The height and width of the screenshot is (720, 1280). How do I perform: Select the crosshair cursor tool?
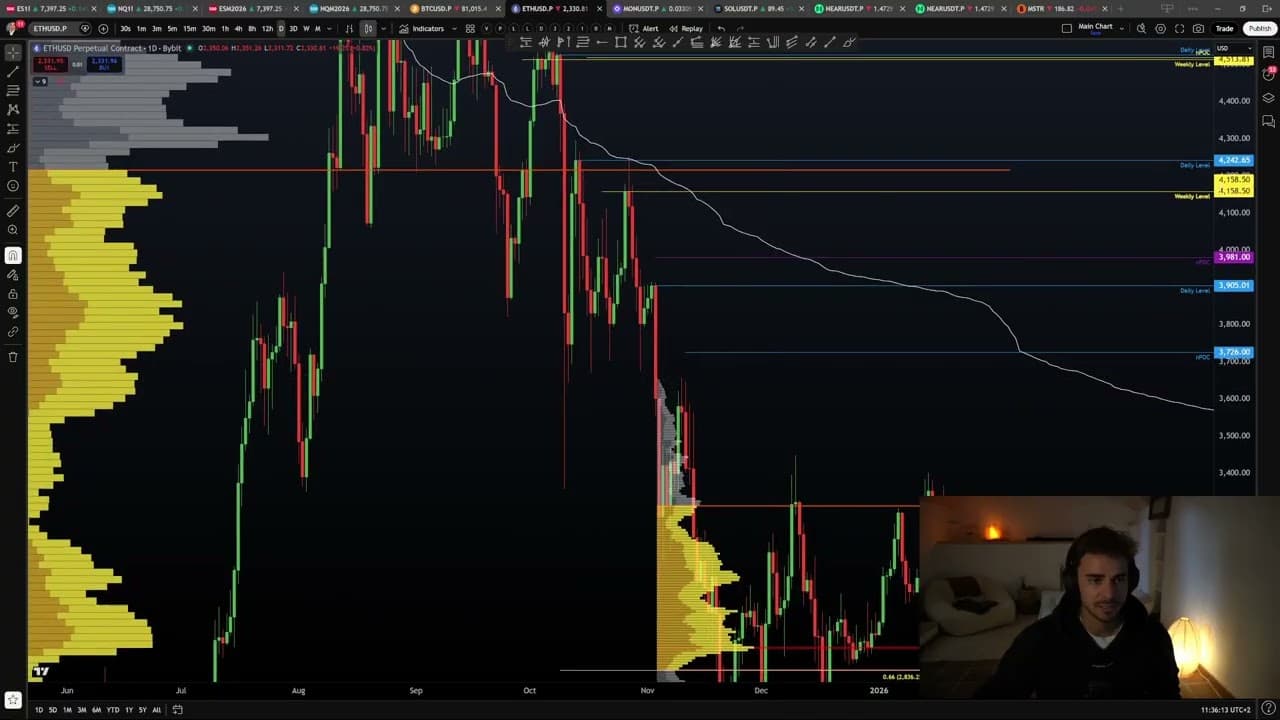[13, 52]
